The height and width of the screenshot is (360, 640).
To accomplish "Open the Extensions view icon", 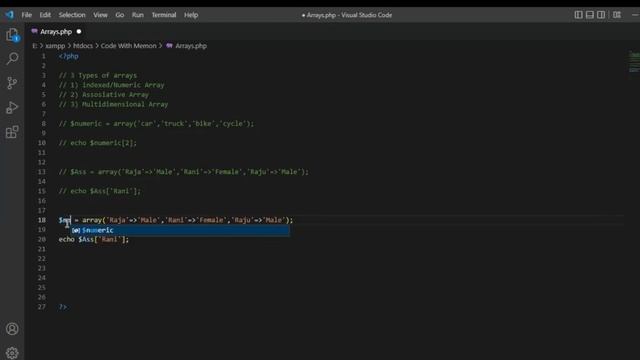I will pyautogui.click(x=12, y=132).
